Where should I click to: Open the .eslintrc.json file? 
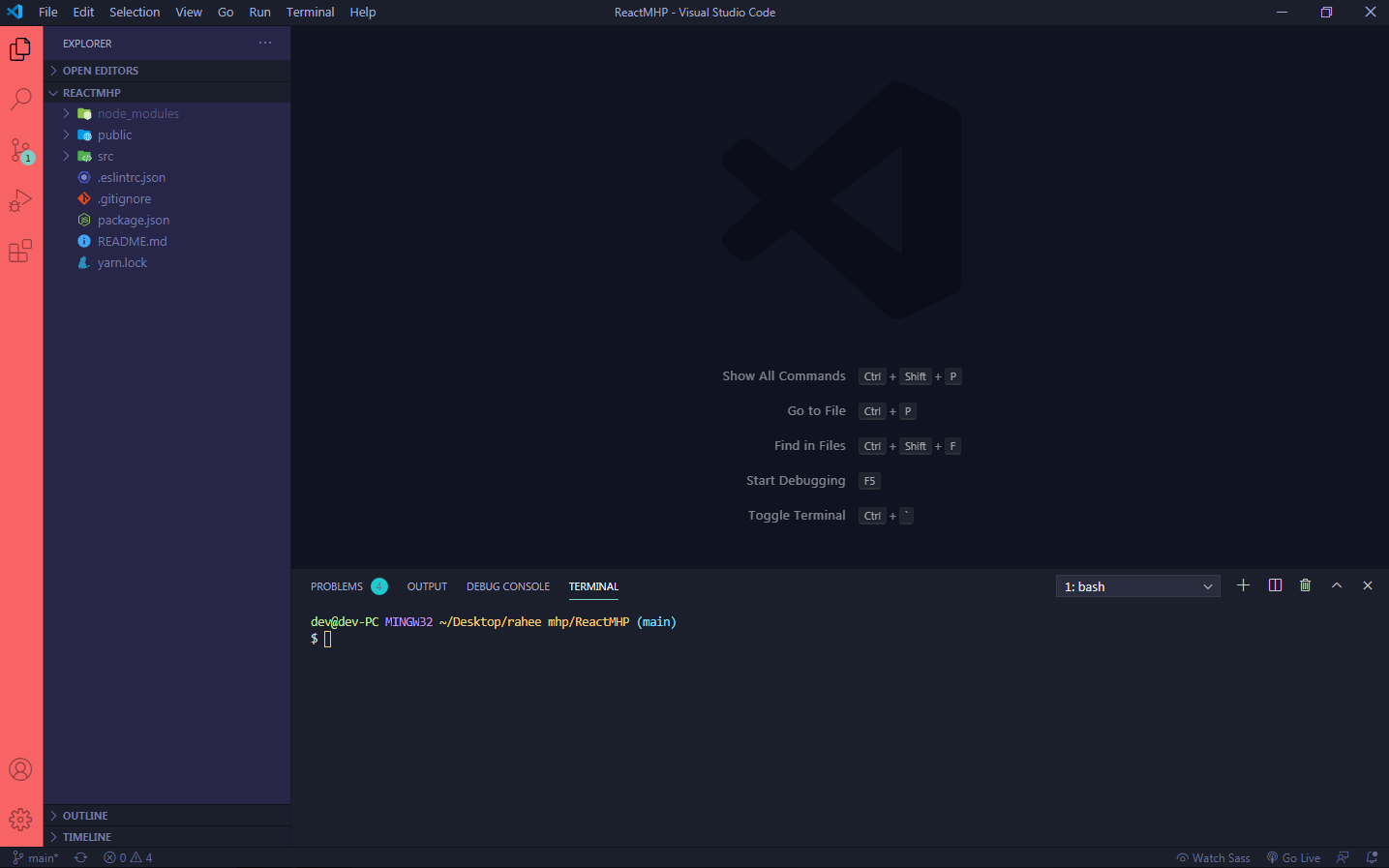(x=166, y=177)
